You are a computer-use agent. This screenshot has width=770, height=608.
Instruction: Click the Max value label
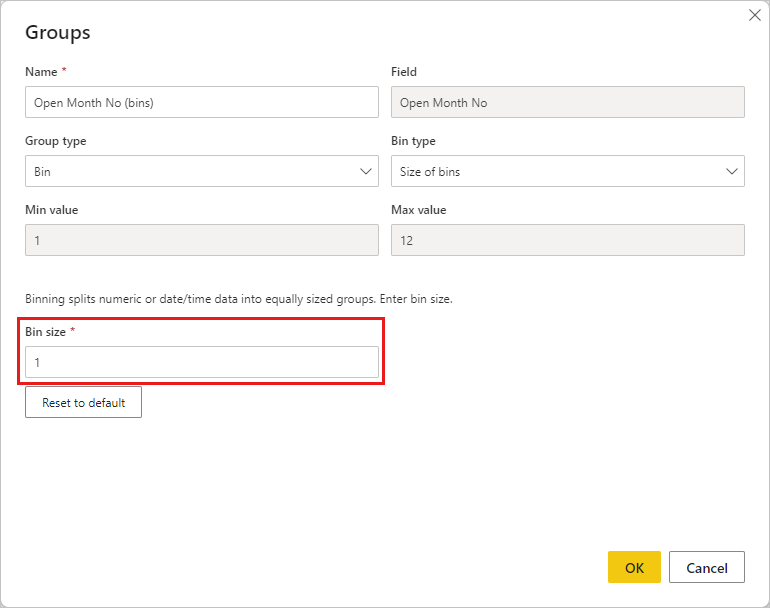pos(418,210)
